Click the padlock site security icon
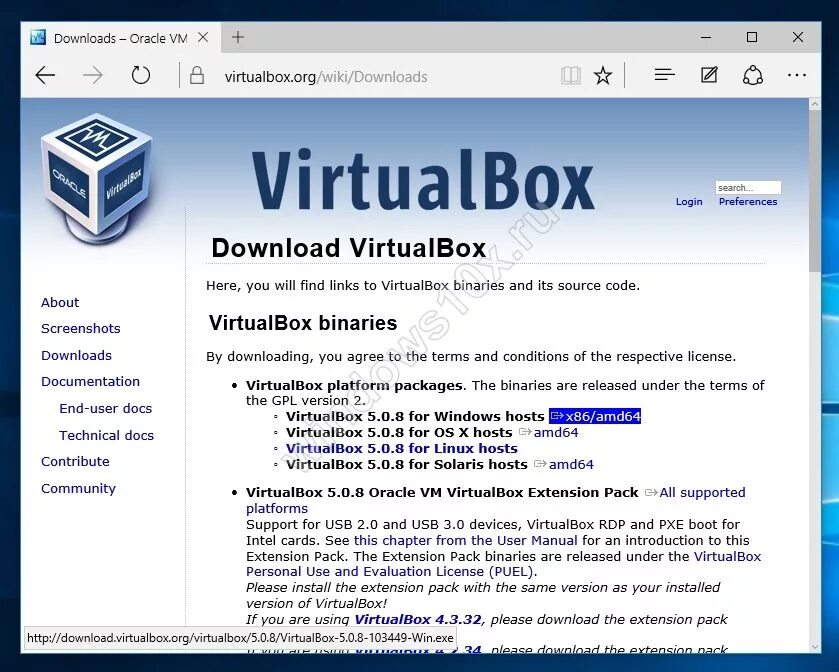Viewport: 839px width, 672px height. point(197,75)
